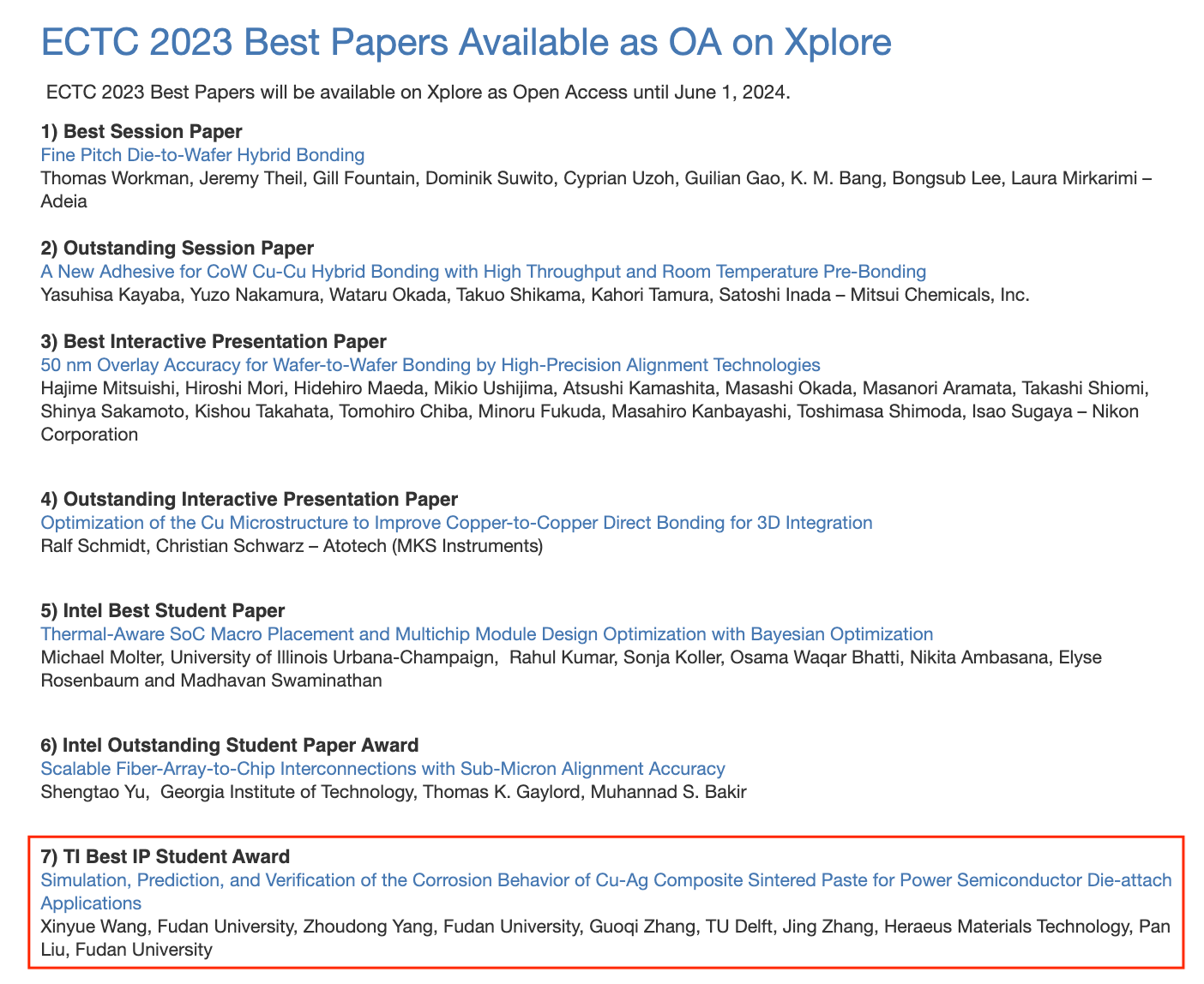Image resolution: width=1204 pixels, height=984 pixels.
Task: Click the Mitsui Chemicals author list line
Action: coord(534,295)
